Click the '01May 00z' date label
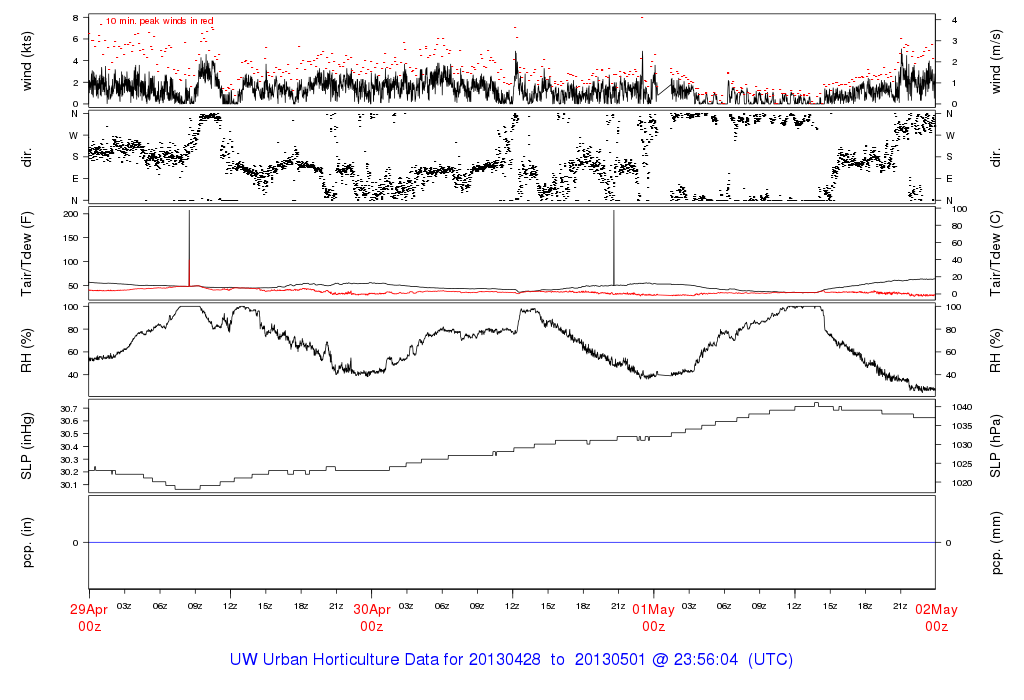1024x700 pixels. [x=653, y=618]
